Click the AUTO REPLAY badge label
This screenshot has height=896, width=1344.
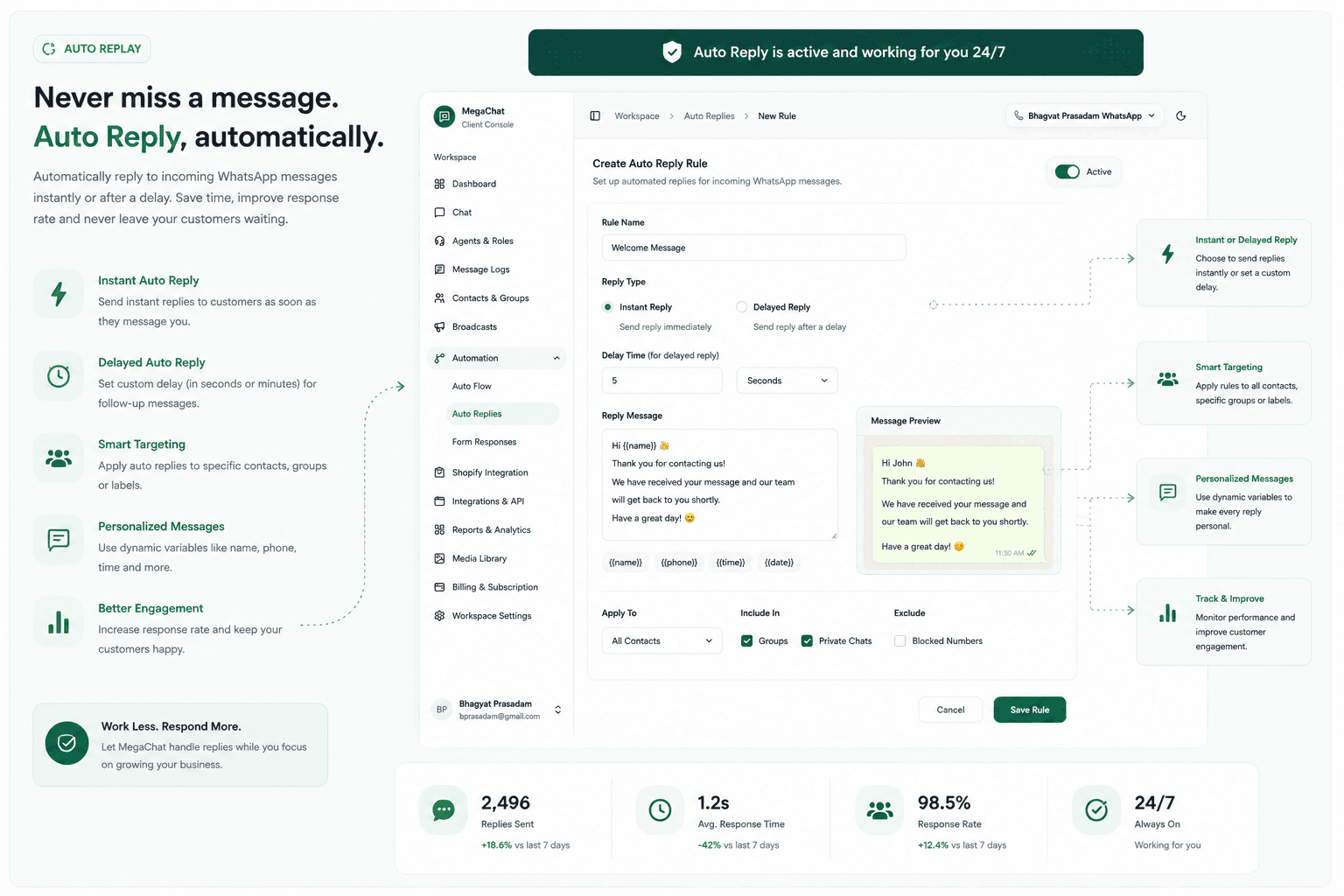click(92, 49)
